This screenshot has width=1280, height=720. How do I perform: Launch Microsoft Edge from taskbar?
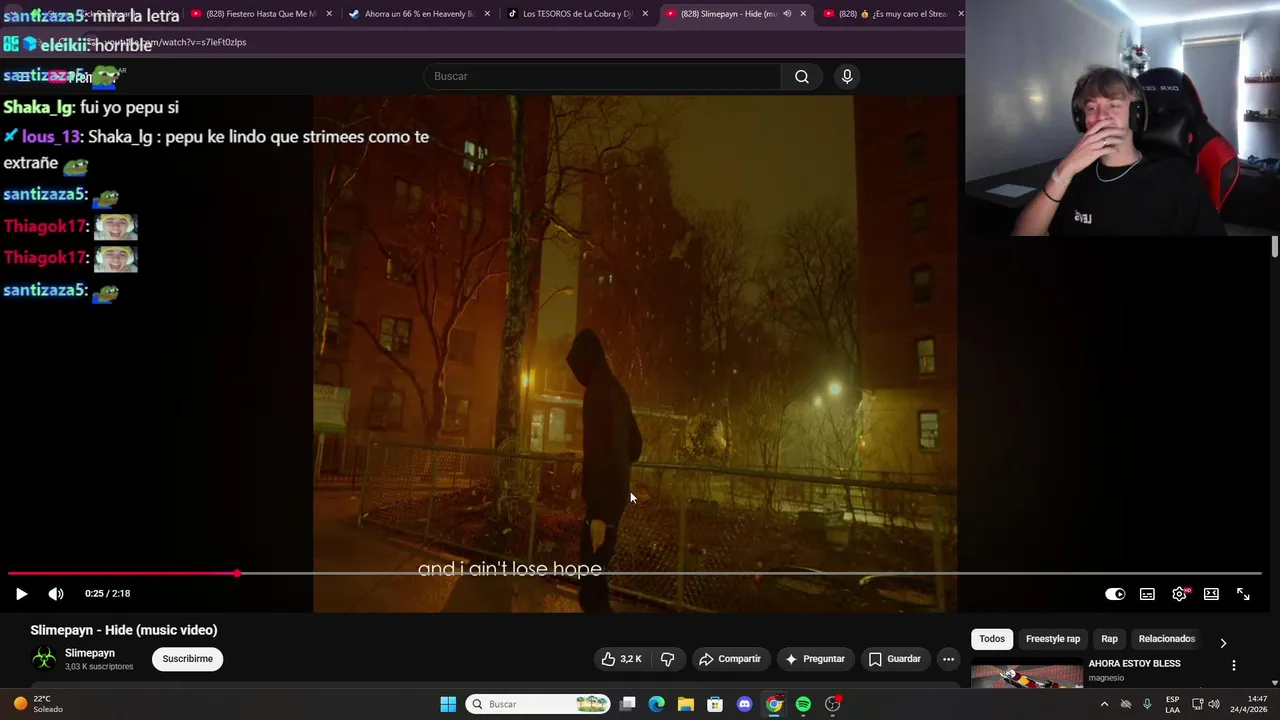click(x=656, y=704)
